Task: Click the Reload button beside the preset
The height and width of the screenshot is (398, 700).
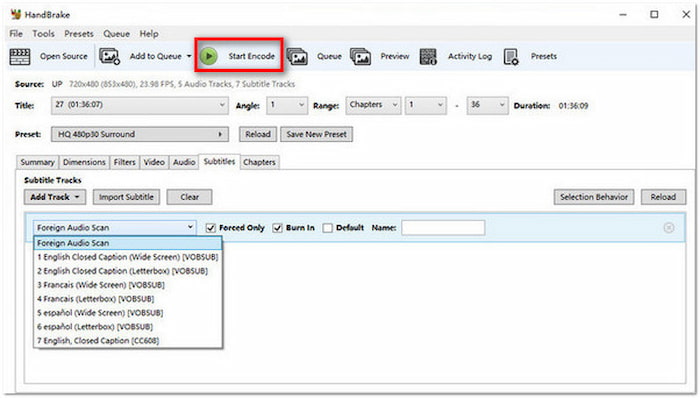Action: tap(258, 134)
